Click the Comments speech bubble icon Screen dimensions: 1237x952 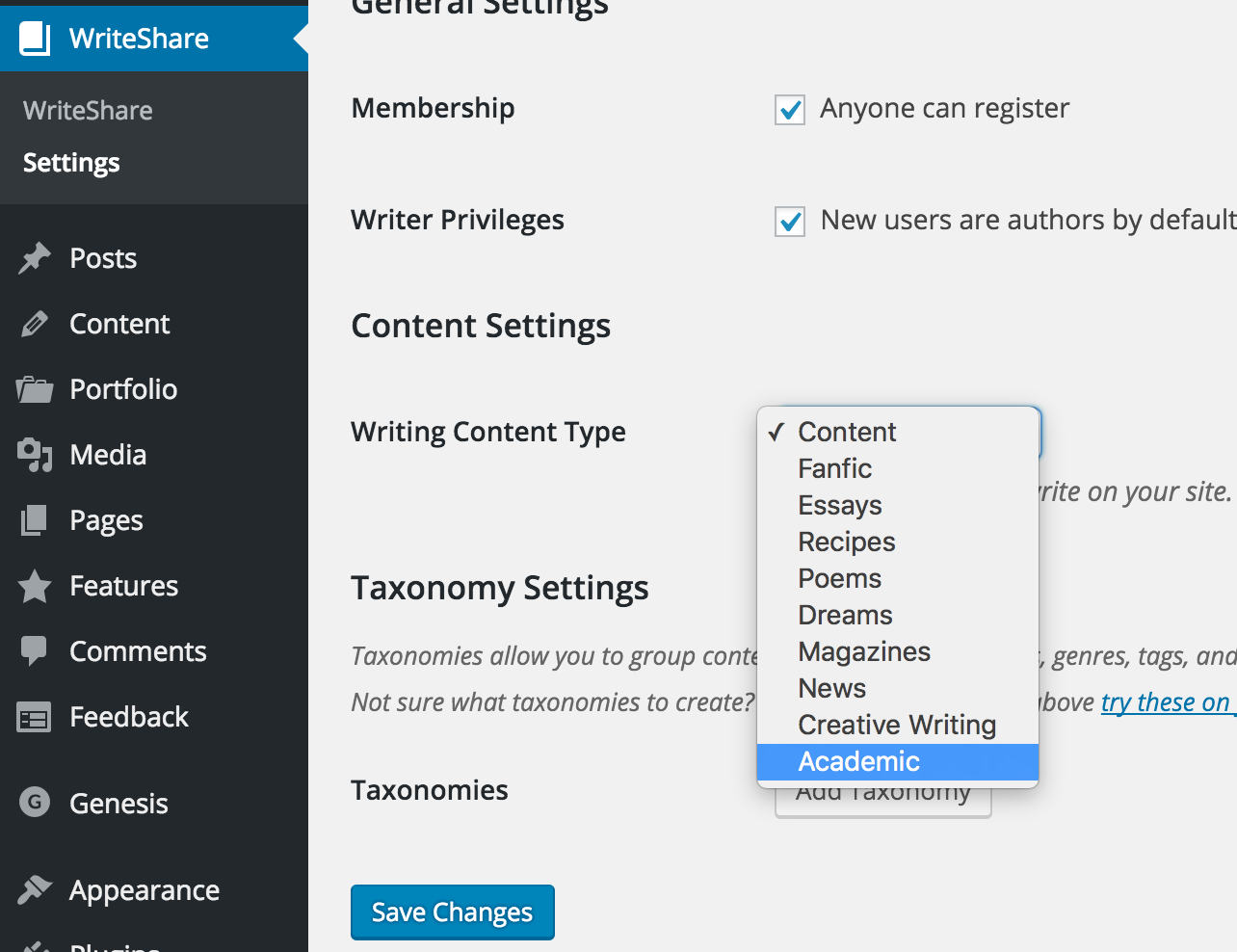(x=35, y=651)
